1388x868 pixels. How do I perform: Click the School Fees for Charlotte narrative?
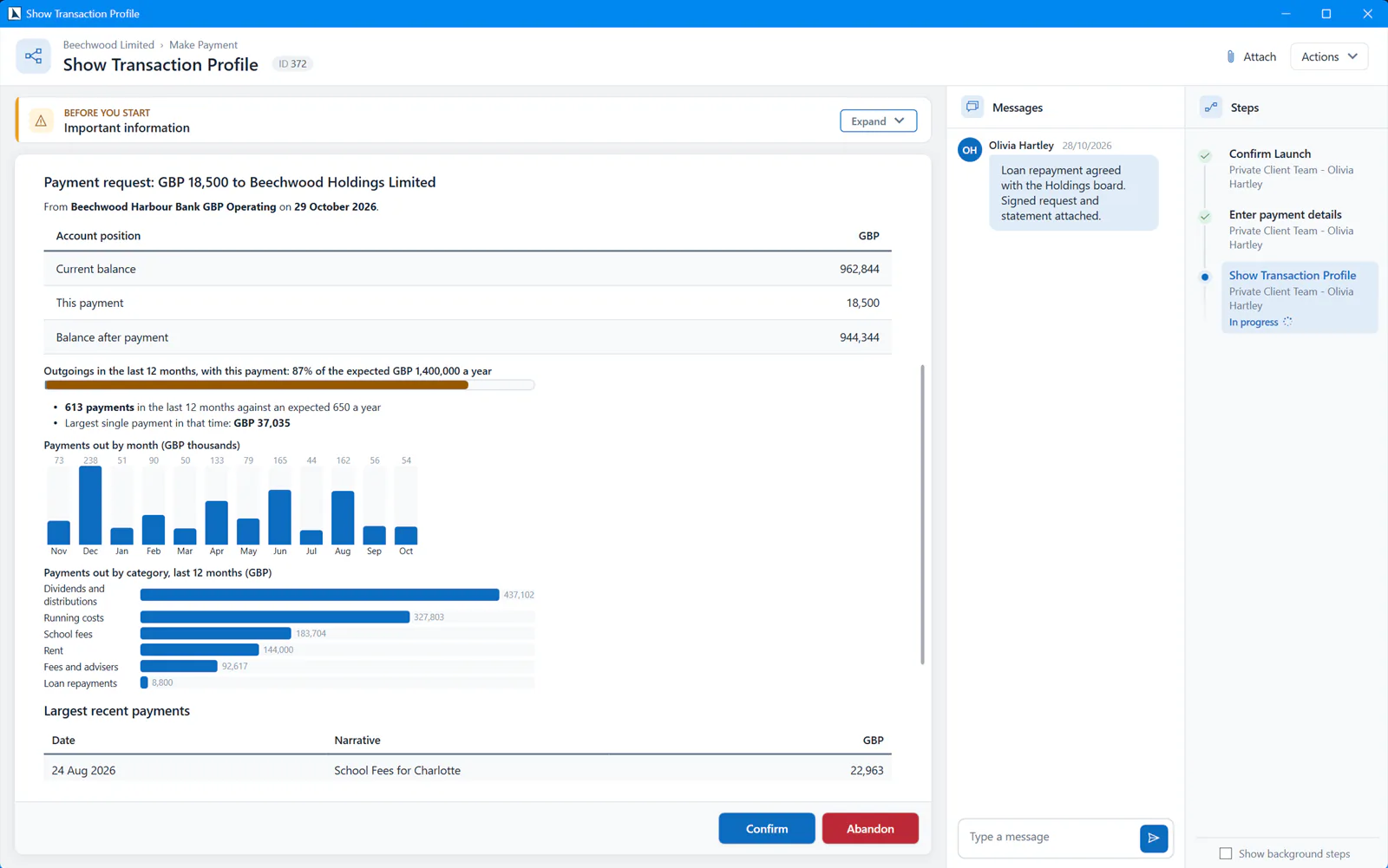tap(397, 770)
